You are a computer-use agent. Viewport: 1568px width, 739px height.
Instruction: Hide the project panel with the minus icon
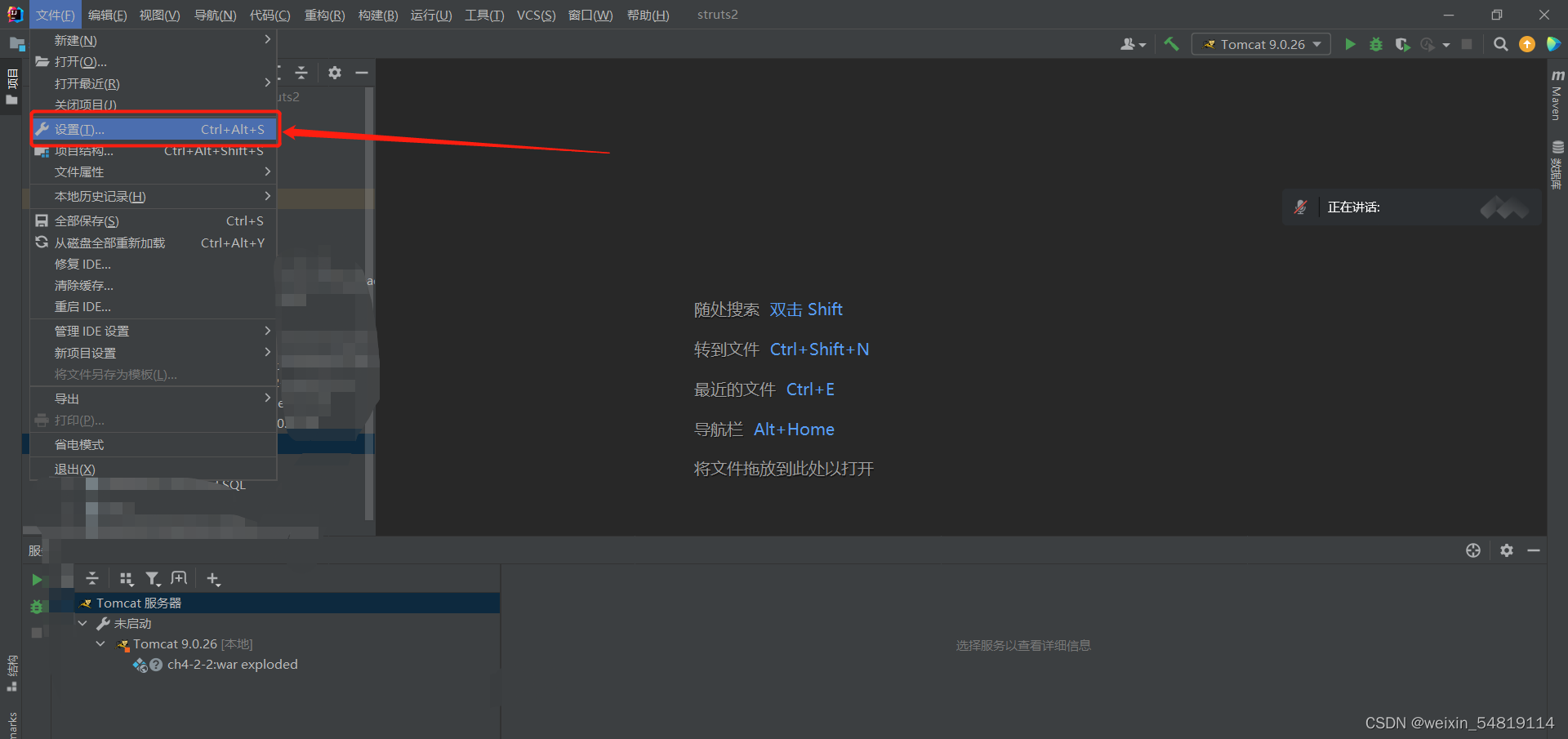click(x=362, y=73)
